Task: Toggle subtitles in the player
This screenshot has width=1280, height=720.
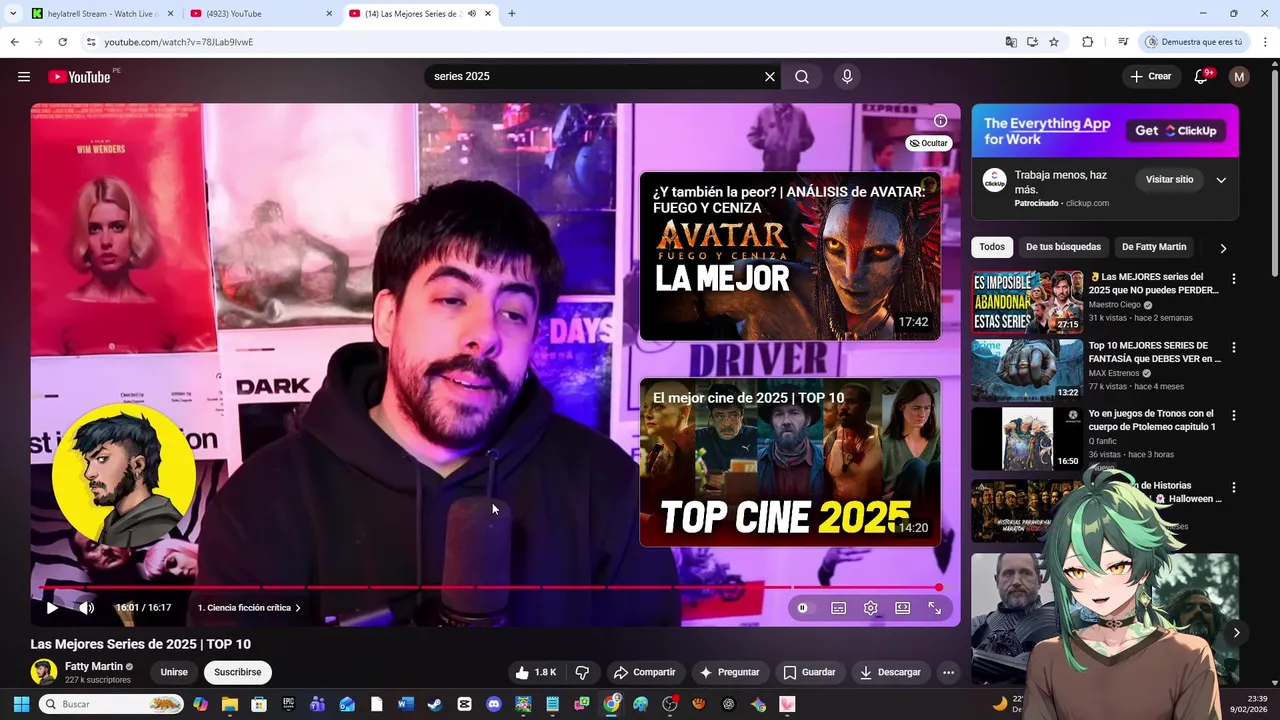Action: pyautogui.click(x=839, y=608)
